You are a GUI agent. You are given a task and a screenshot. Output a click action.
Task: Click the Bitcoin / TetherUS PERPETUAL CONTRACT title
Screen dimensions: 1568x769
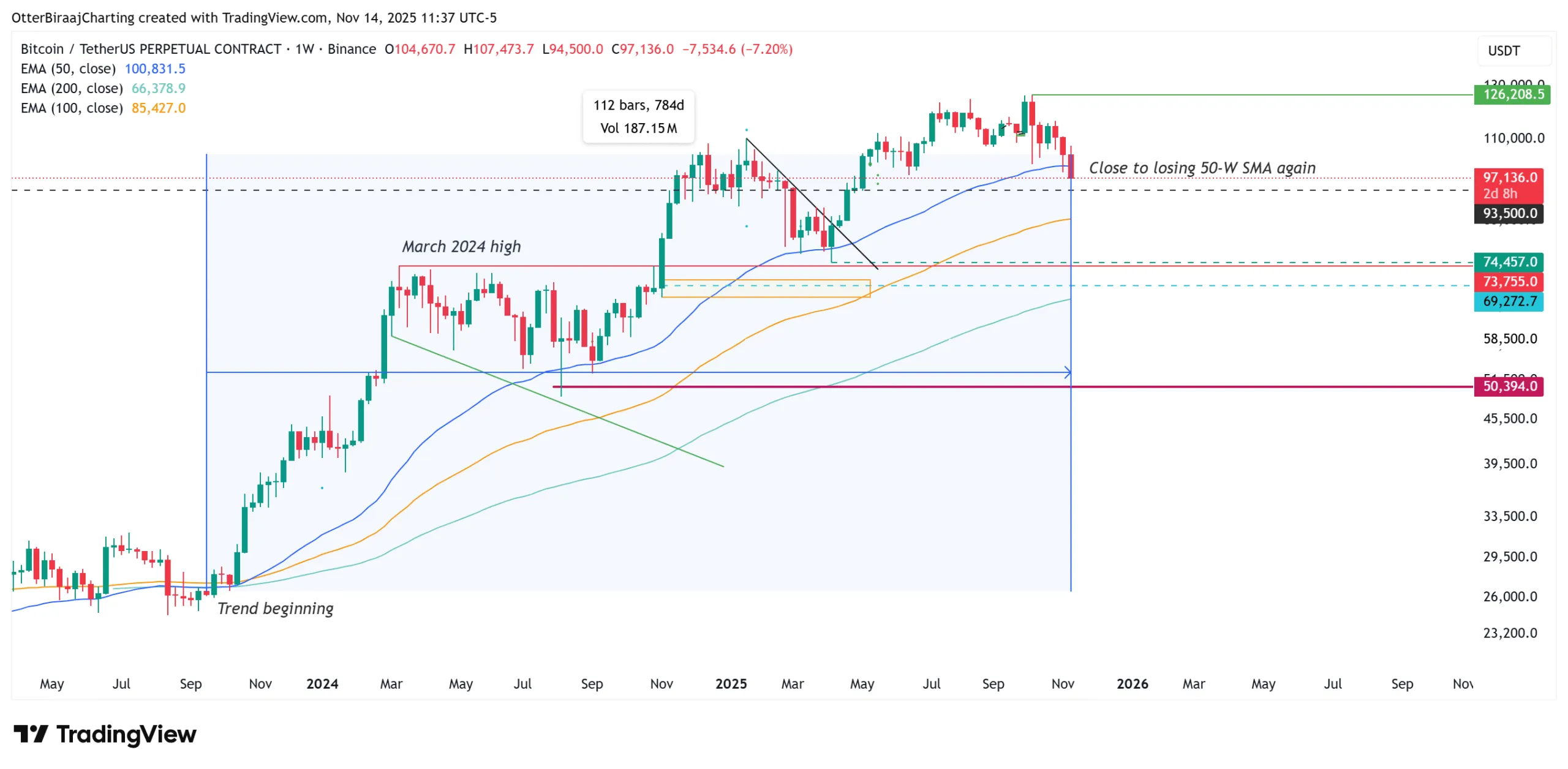point(151,49)
